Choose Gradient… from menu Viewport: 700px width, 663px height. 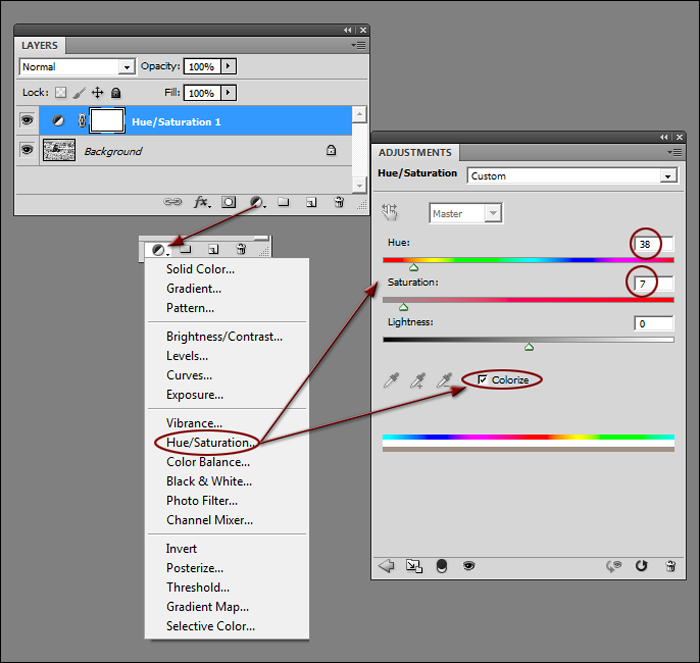(194, 289)
